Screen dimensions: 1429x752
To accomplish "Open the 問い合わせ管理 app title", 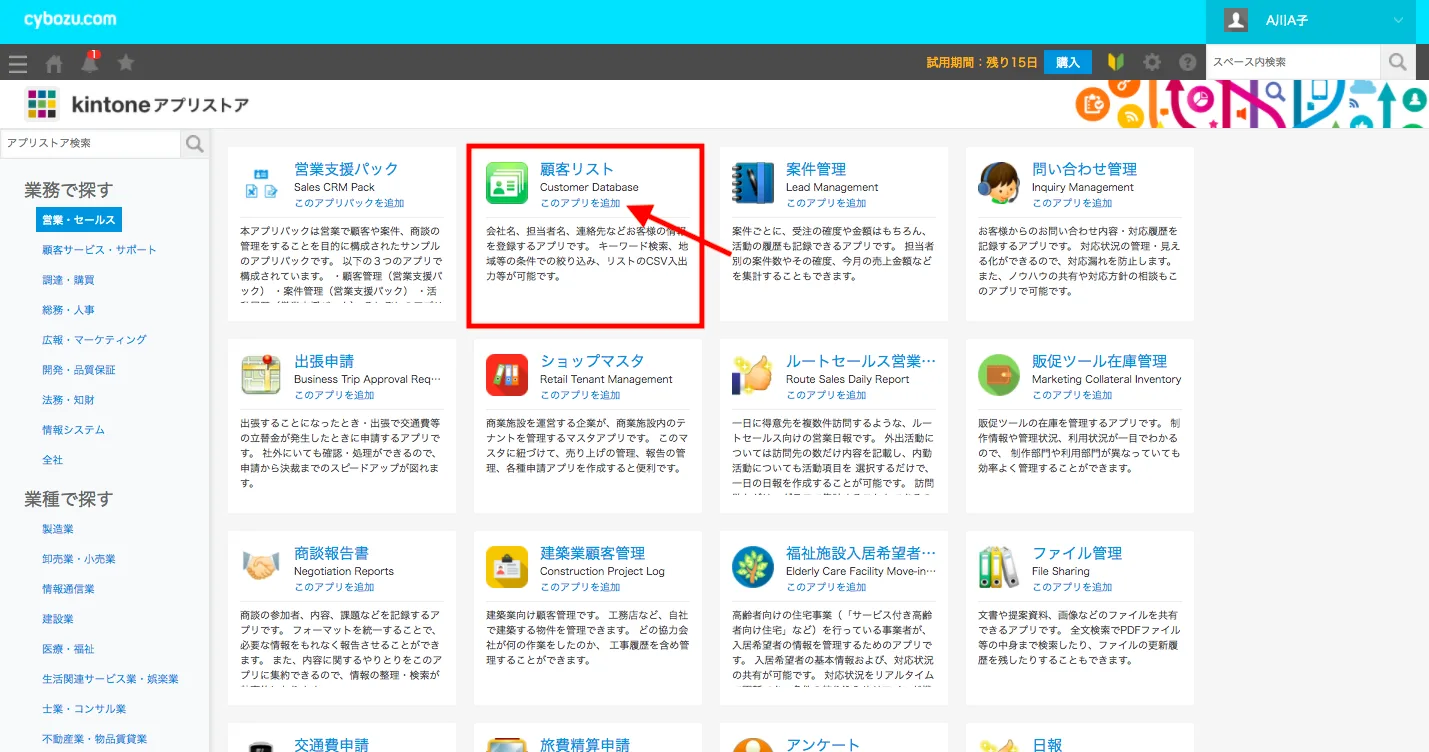I will point(1084,169).
